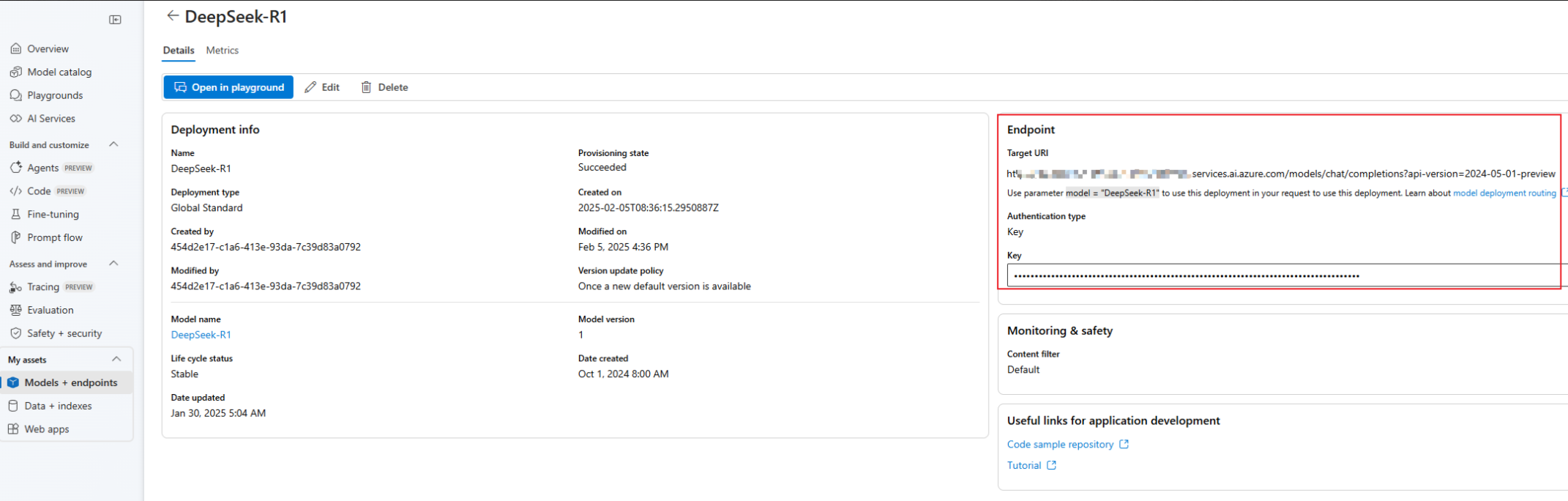Image resolution: width=1568 pixels, height=501 pixels.
Task: Select Models + endpoints in My assets
Action: click(x=67, y=382)
